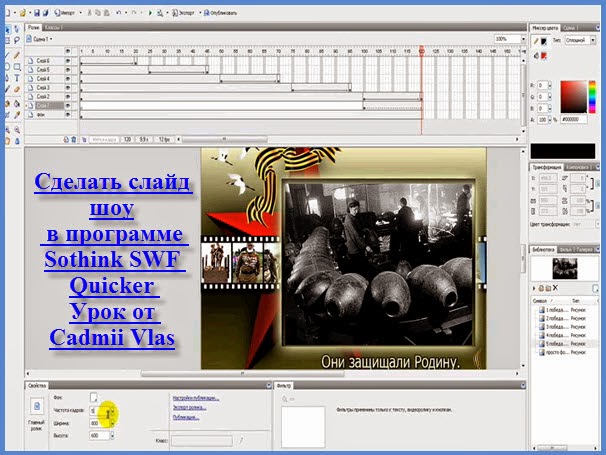Click the Export movie link

pos(189,407)
